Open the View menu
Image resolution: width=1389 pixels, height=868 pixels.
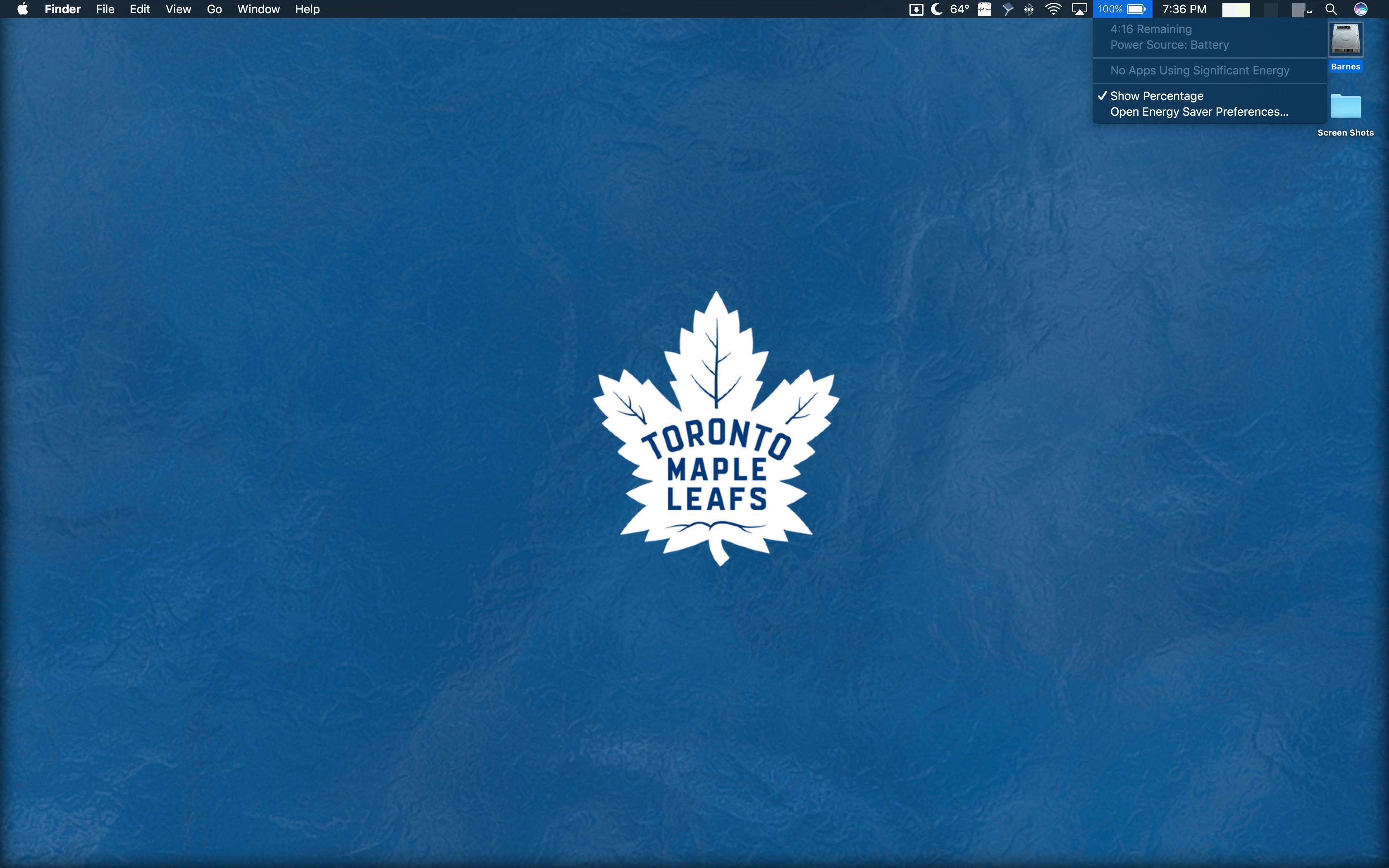(x=178, y=9)
